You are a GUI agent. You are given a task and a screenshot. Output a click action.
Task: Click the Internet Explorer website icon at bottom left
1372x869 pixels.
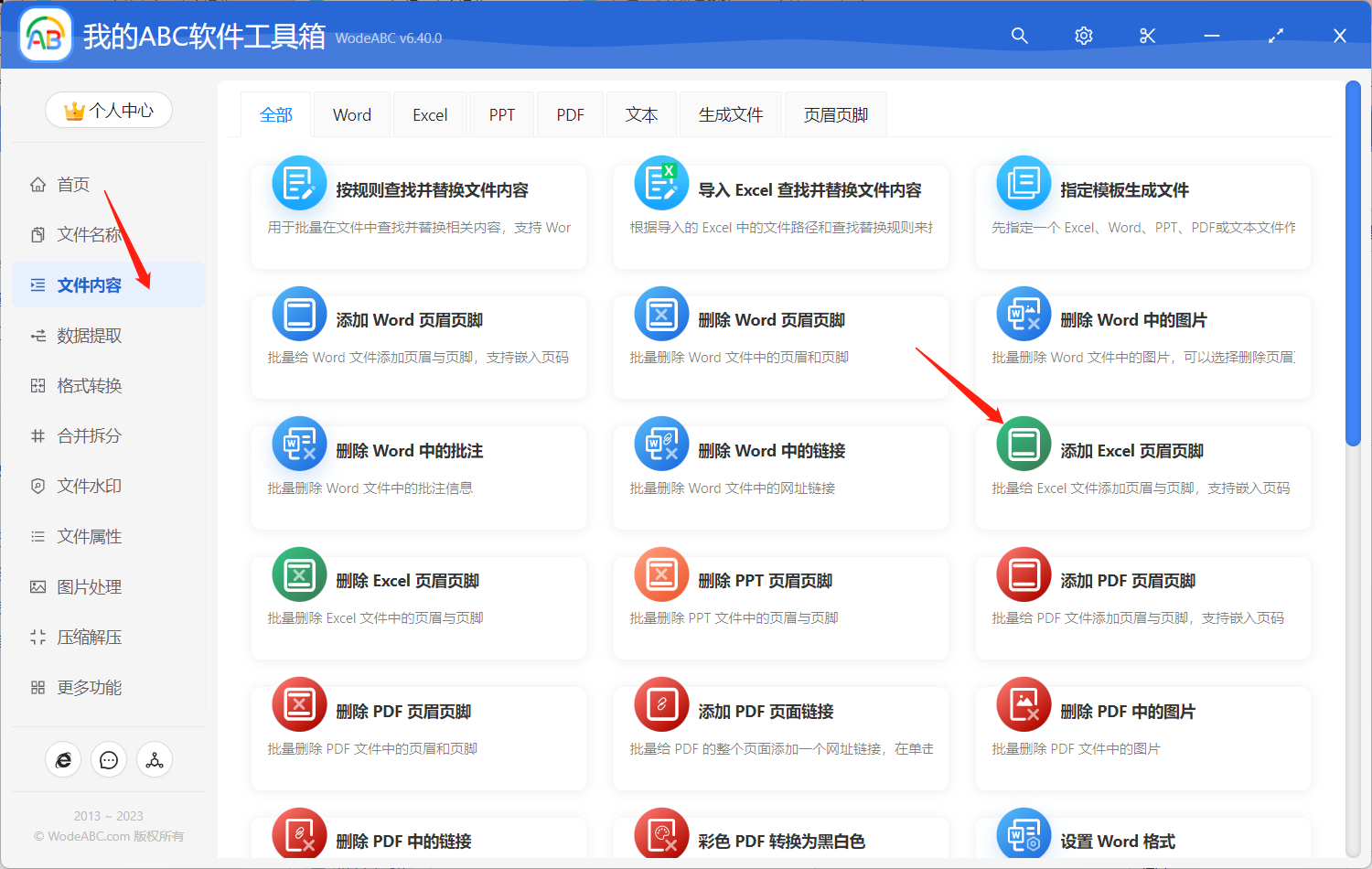(x=63, y=759)
